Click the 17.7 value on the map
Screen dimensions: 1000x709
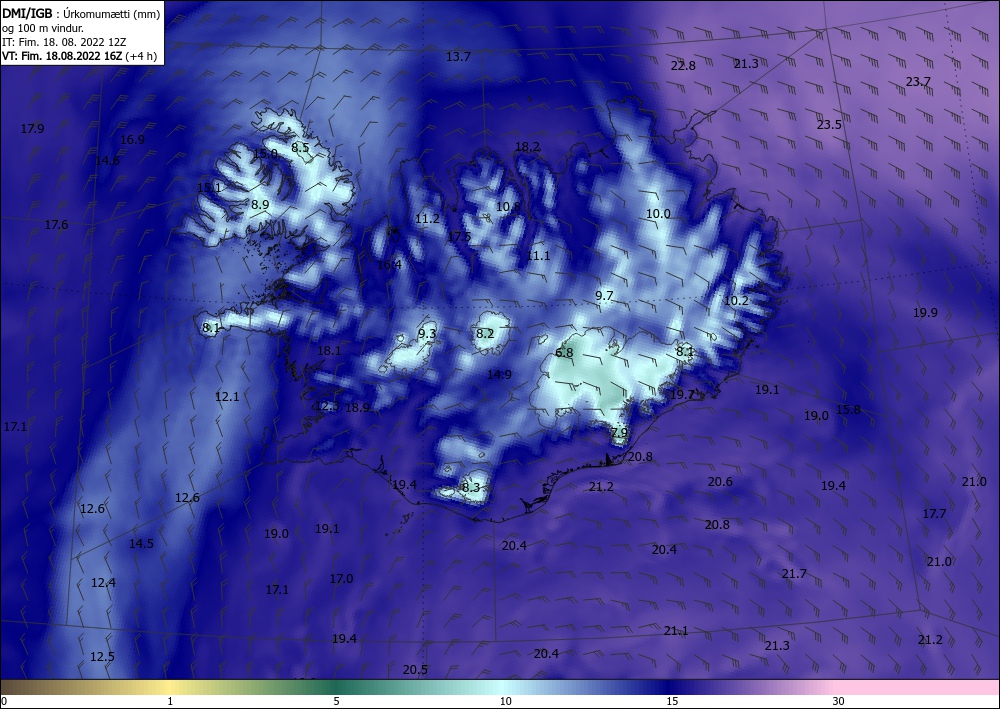[x=934, y=513]
